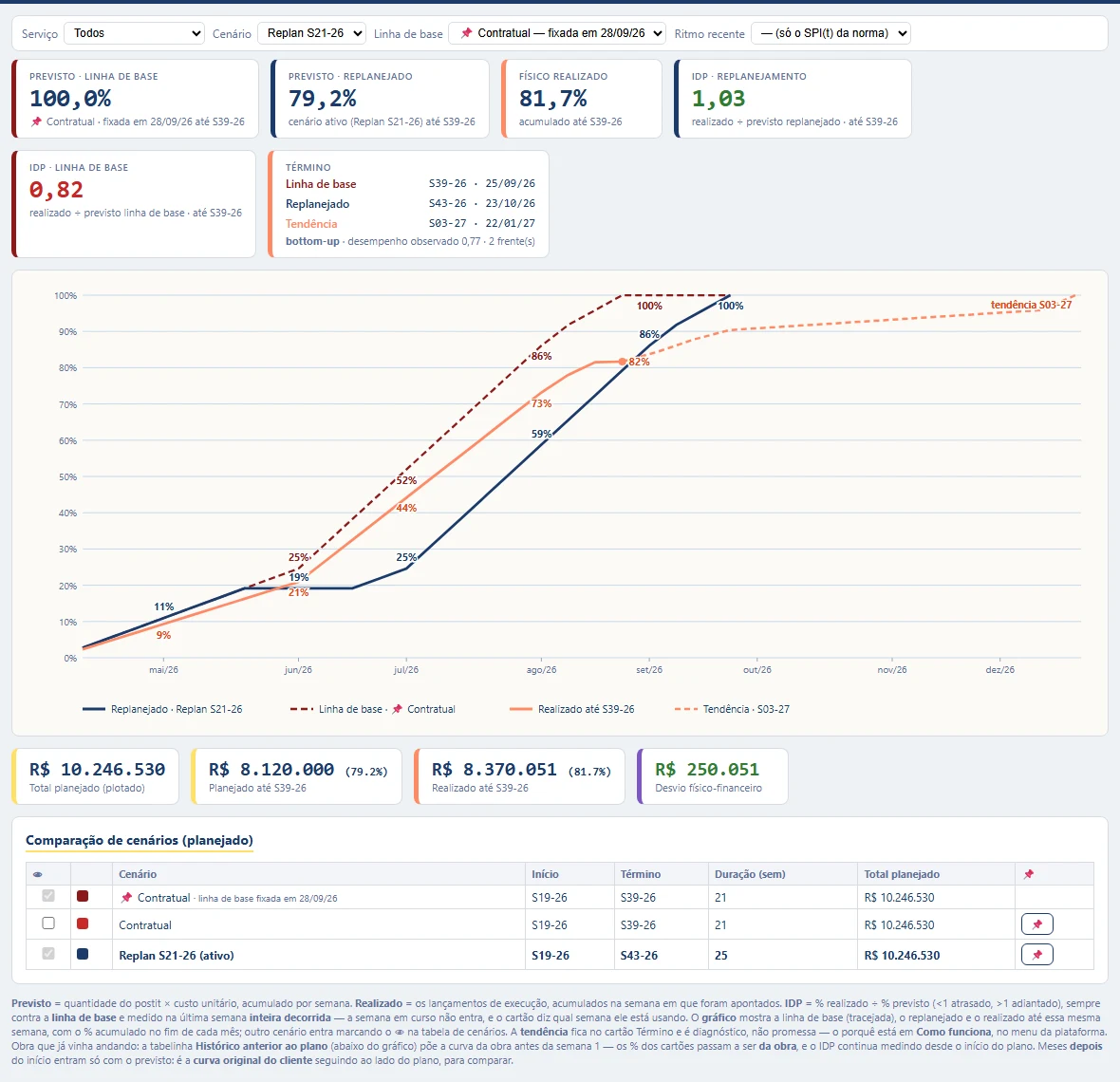Click the navy swatch of the Replan S21-26 row
The image size is (1120, 1082).
click(x=83, y=954)
